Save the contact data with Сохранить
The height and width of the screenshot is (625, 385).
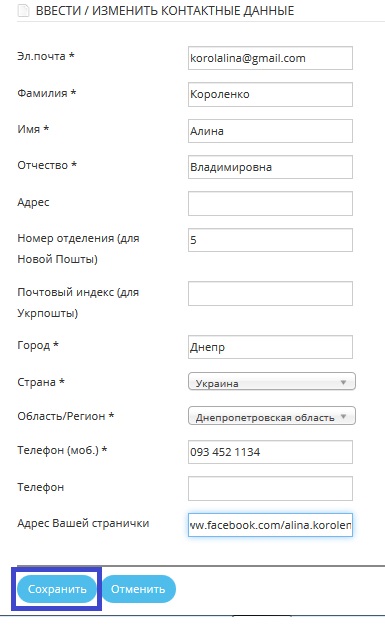[57, 589]
